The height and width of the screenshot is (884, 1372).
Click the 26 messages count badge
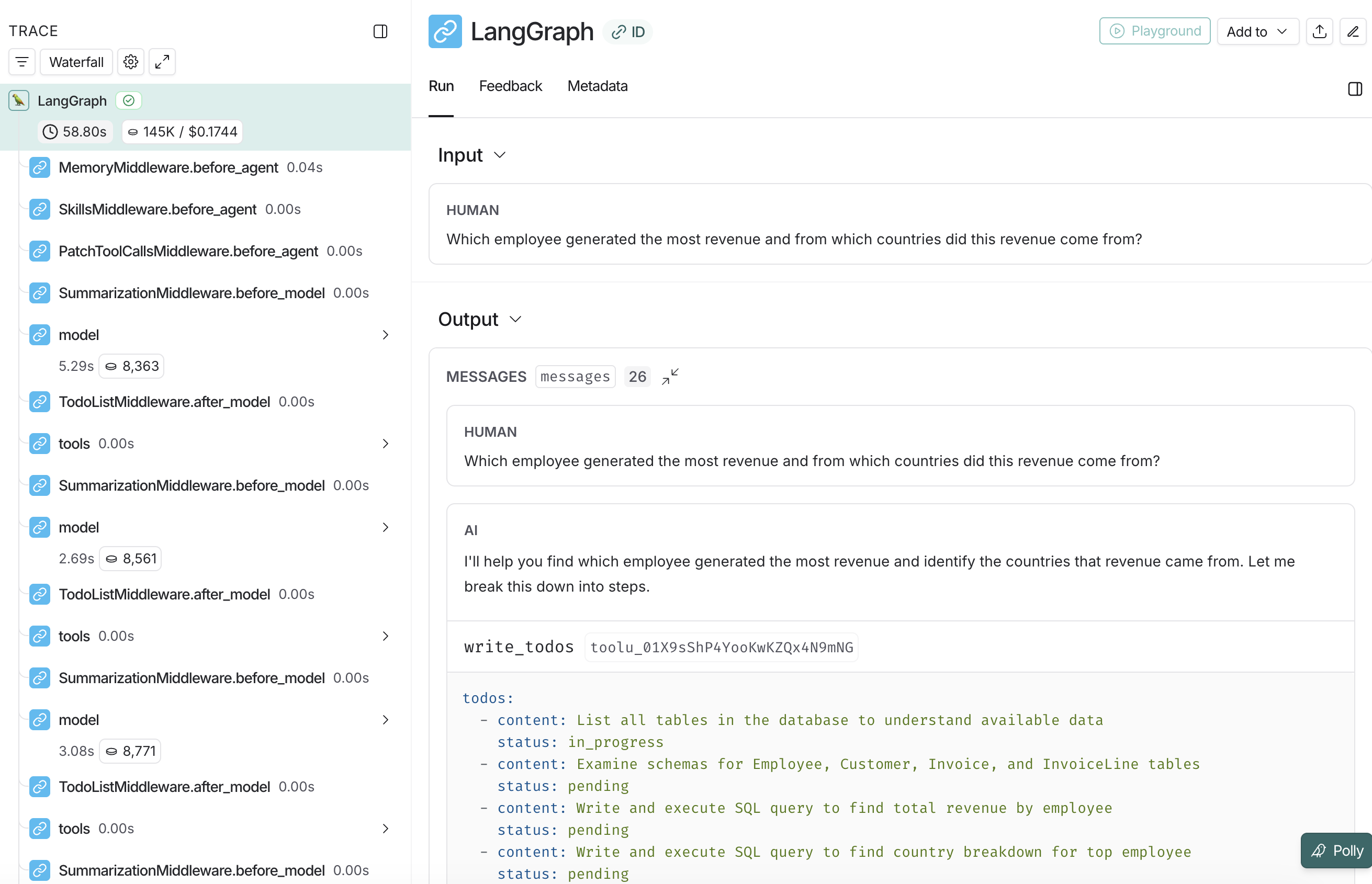[x=637, y=377]
